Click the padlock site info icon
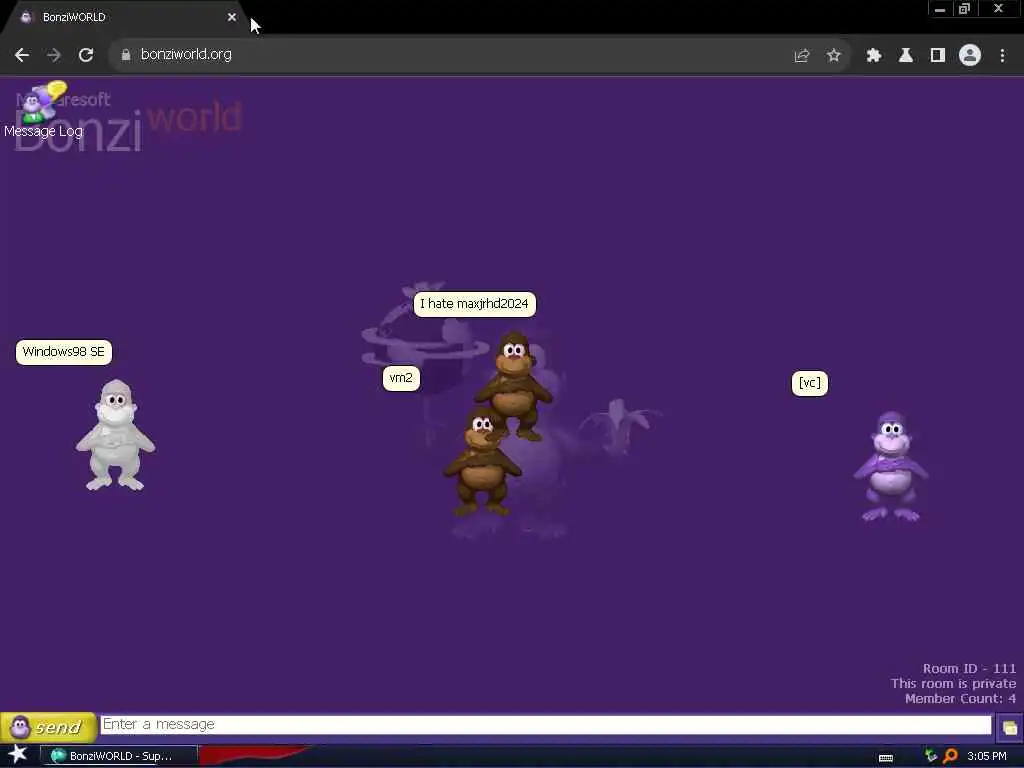The image size is (1024, 768). (x=126, y=55)
